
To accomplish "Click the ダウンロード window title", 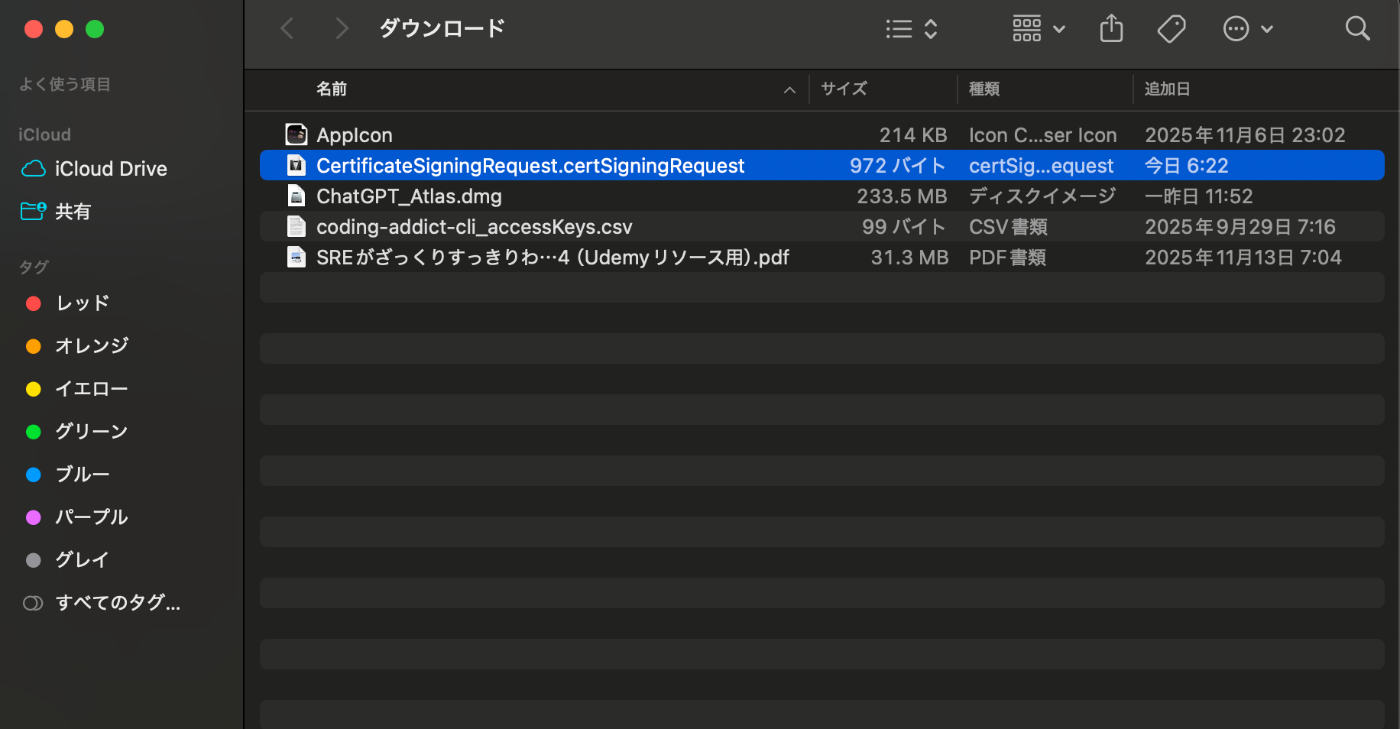I will pyautogui.click(x=442, y=28).
